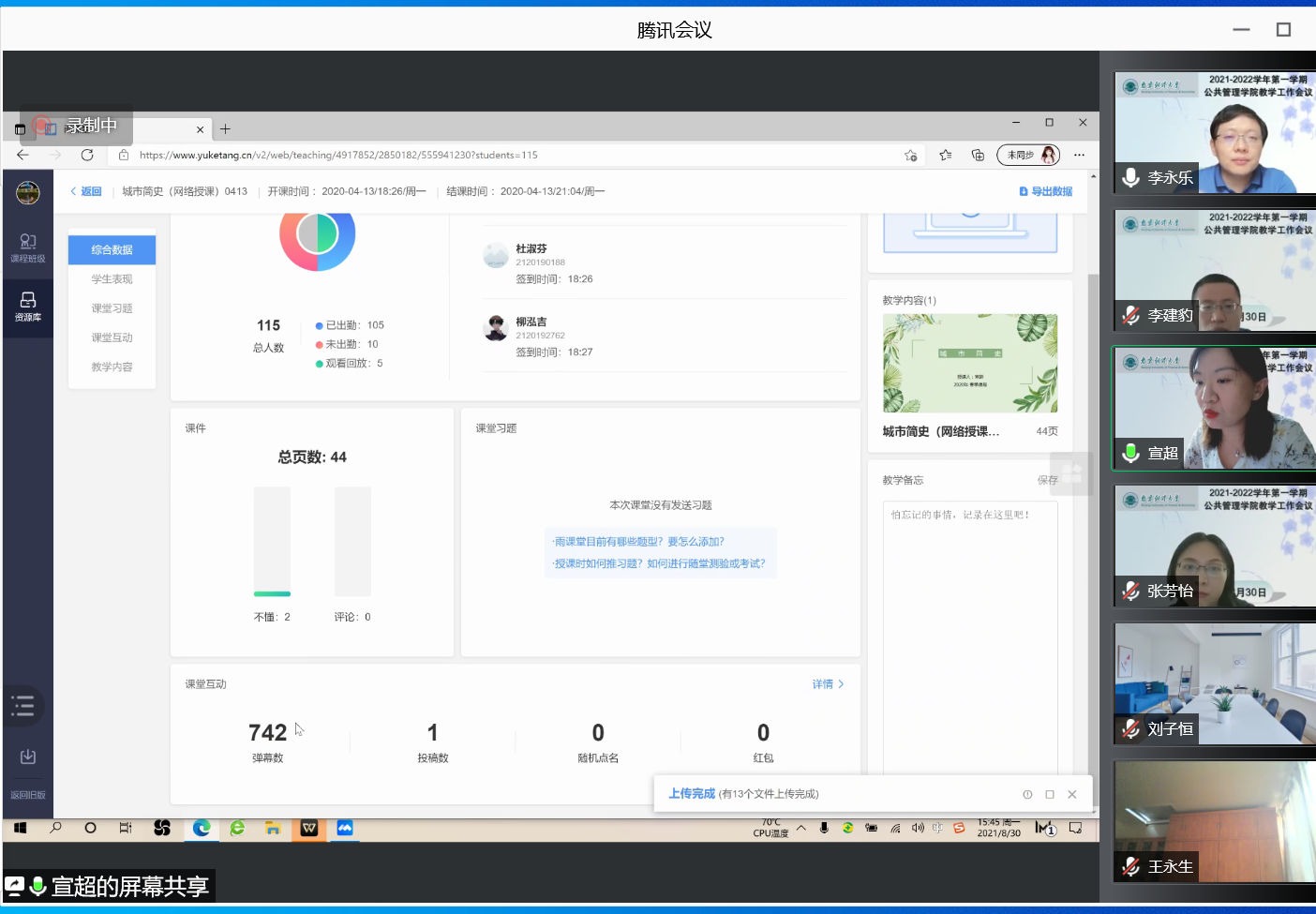Screen dimensions: 1316x914
Task: Open the 课程班级 sidebar icon
Action: coord(28,247)
